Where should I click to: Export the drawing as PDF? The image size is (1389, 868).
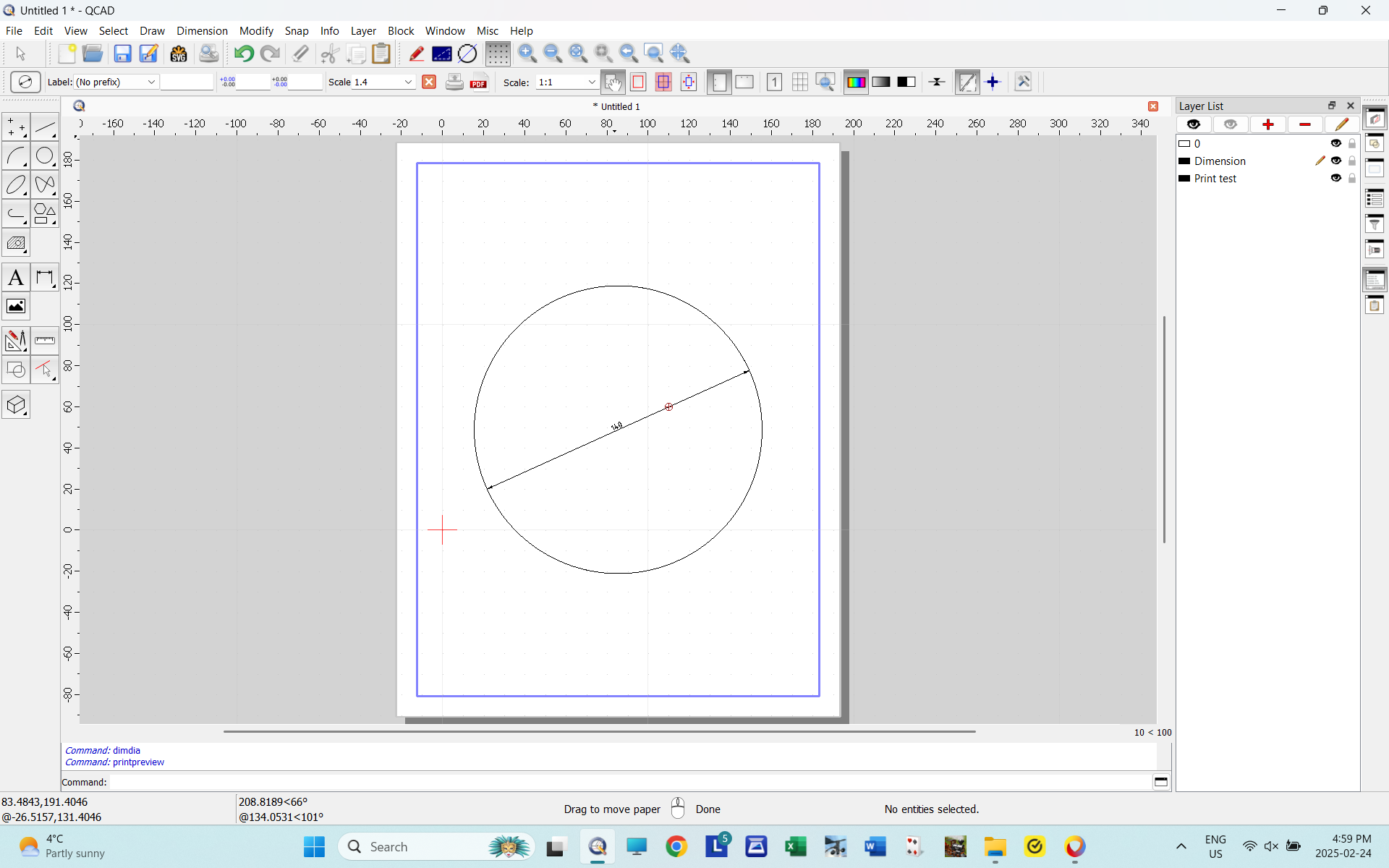(x=478, y=82)
